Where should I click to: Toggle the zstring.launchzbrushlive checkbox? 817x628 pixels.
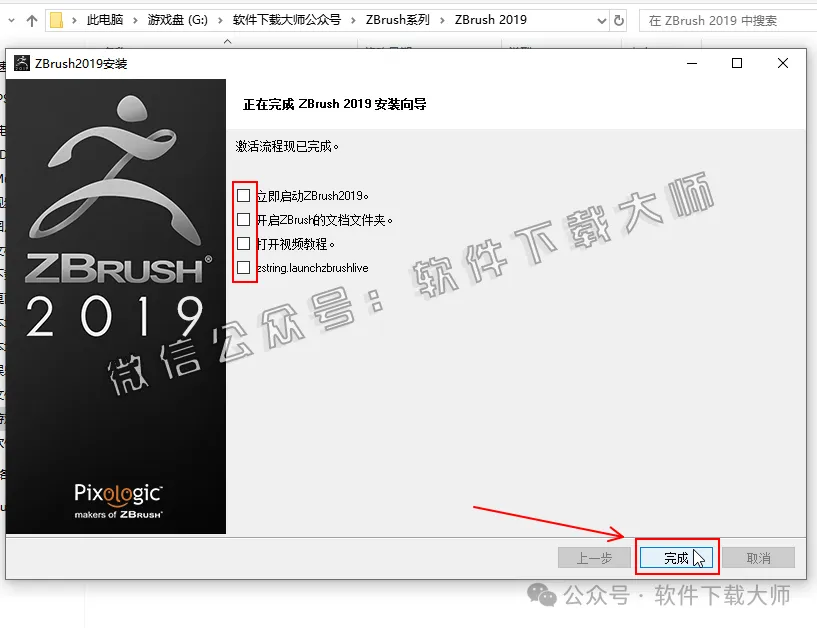coord(243,268)
